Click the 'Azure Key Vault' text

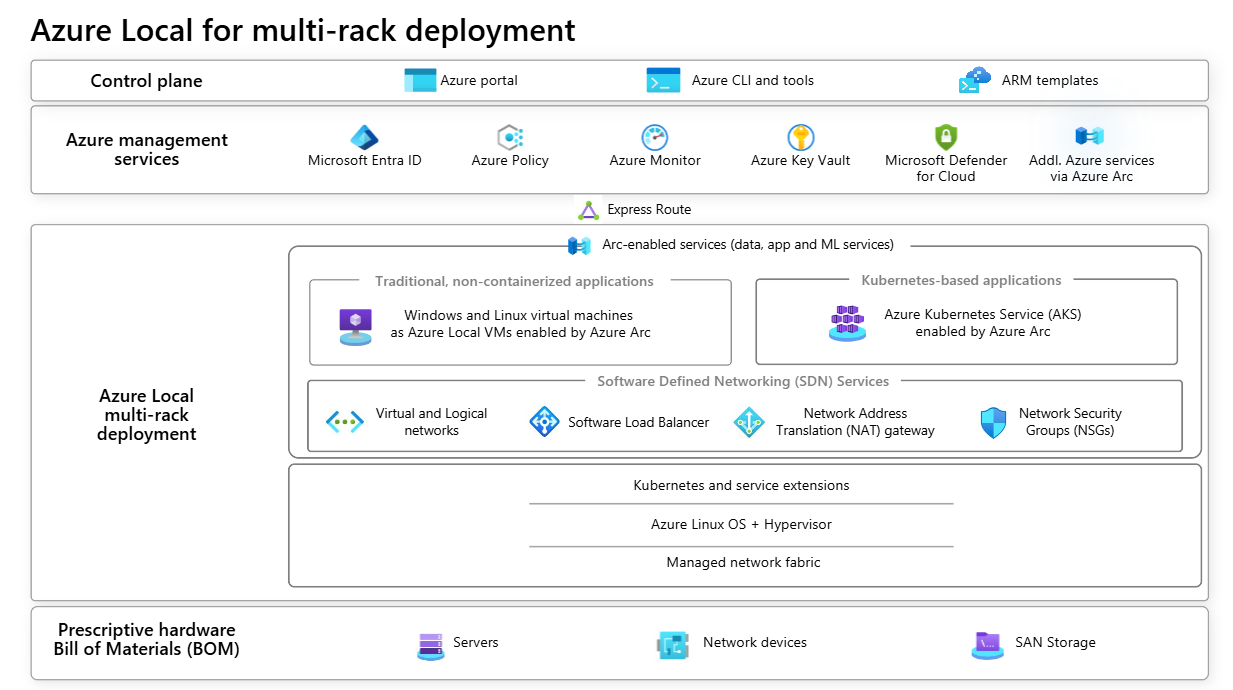coord(801,160)
